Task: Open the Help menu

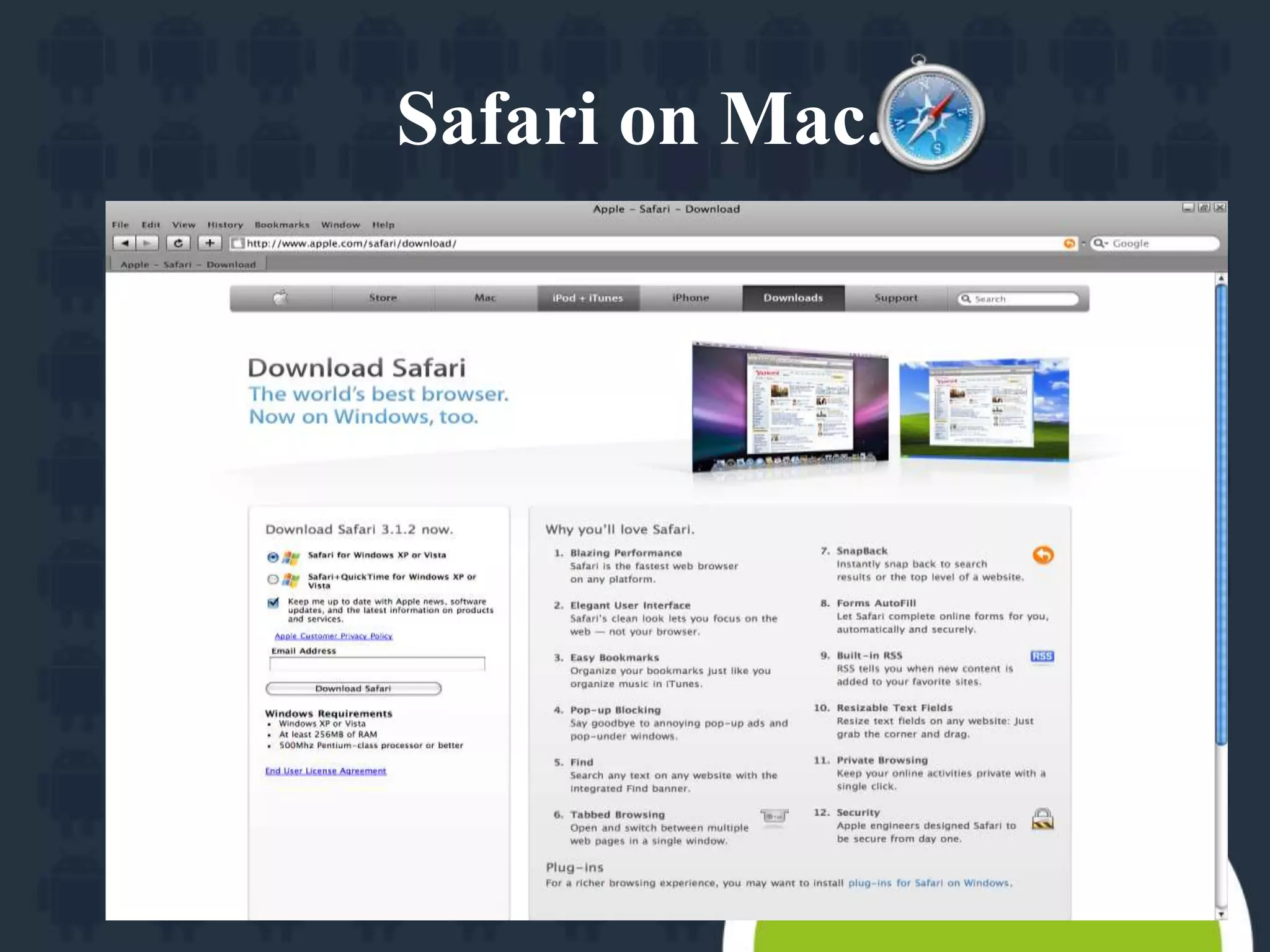Action: point(383,225)
